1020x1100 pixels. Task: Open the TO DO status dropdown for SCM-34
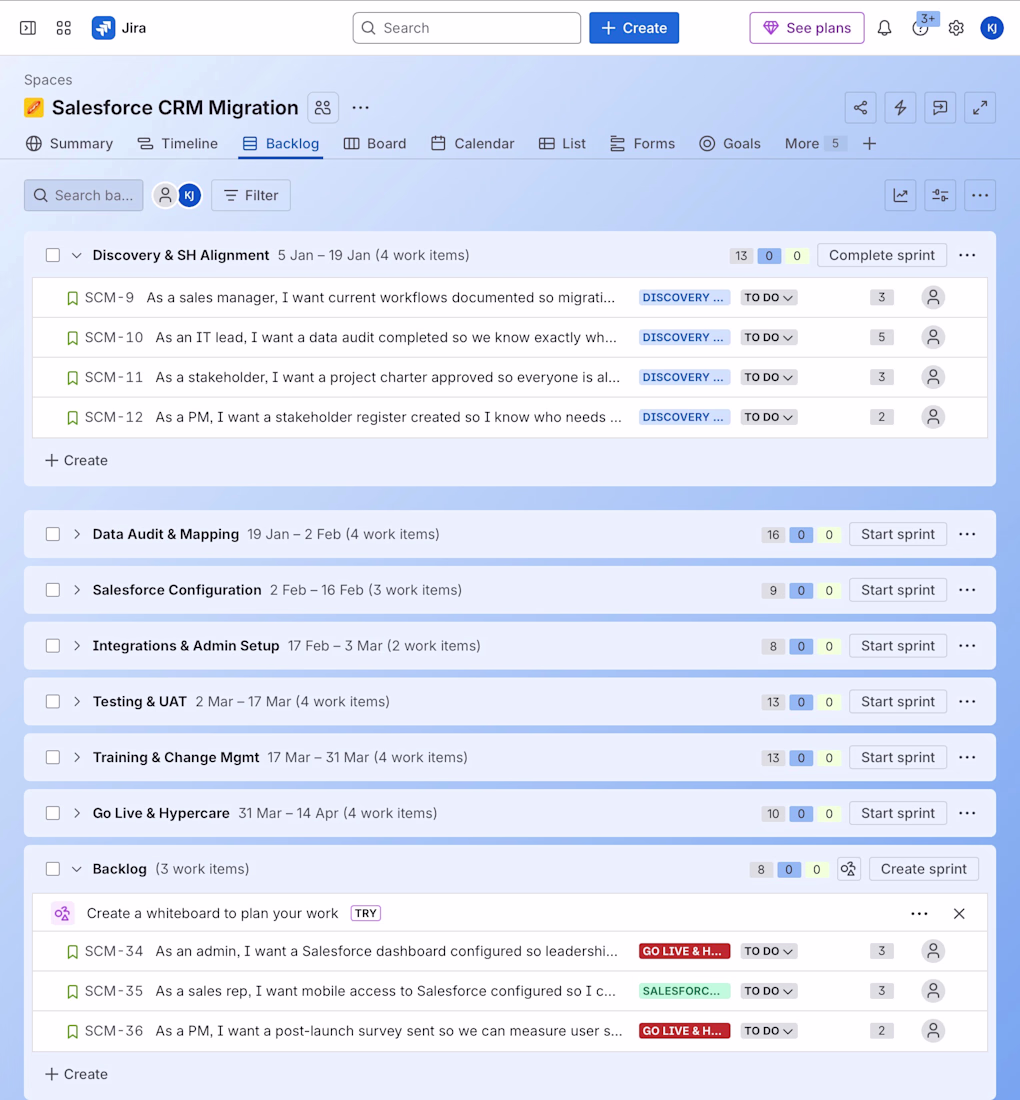click(x=769, y=951)
